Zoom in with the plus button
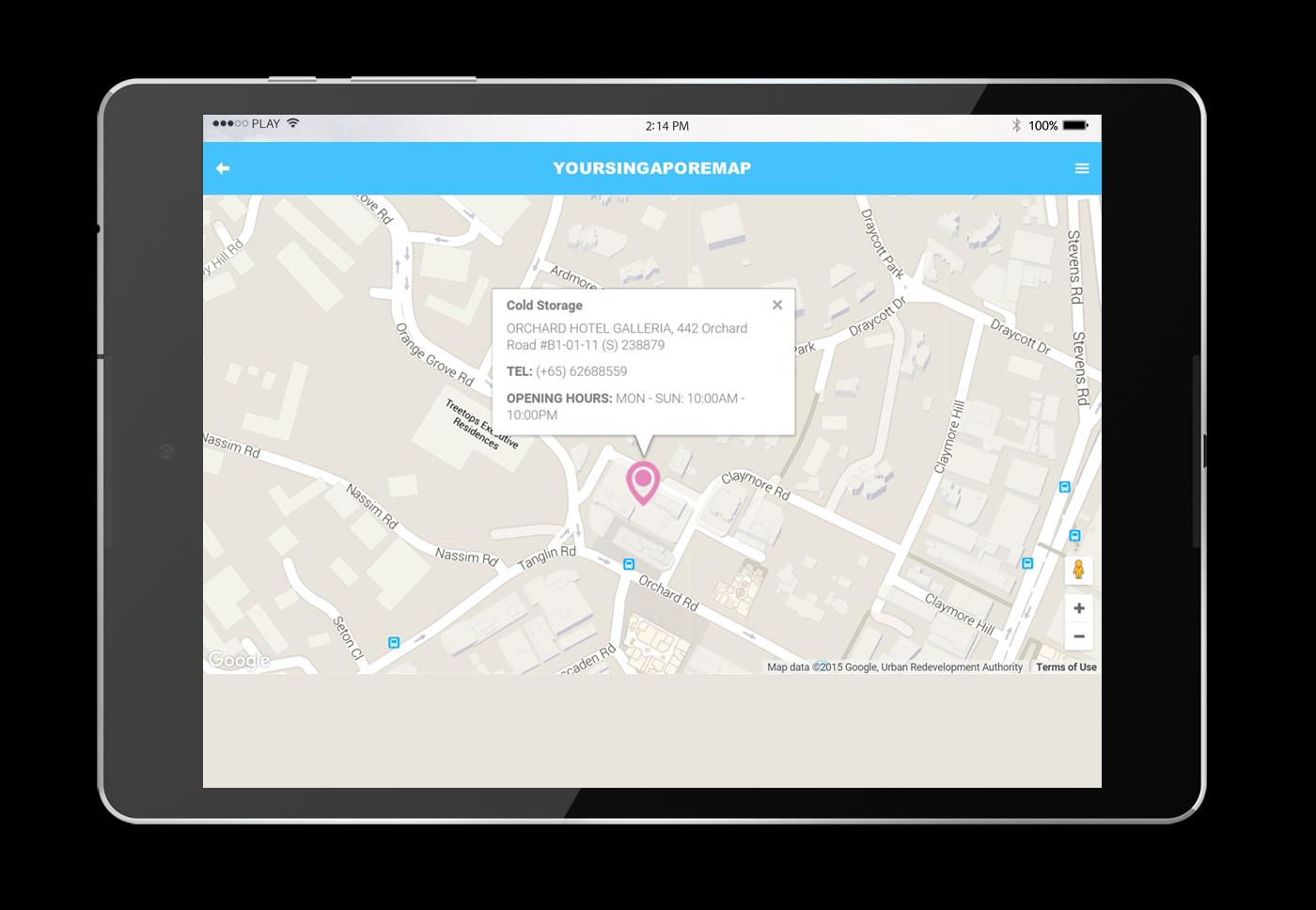This screenshot has height=910, width=1316. pos(1079,608)
